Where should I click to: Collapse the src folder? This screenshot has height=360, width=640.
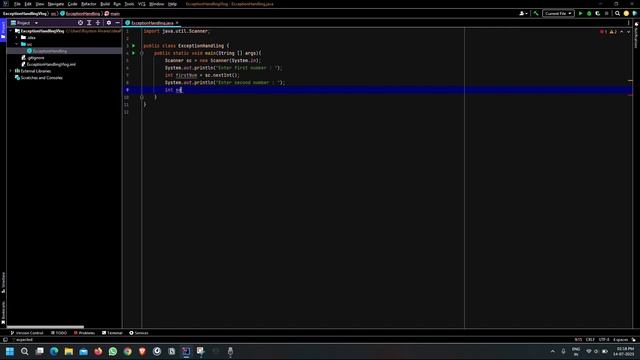click(x=17, y=44)
